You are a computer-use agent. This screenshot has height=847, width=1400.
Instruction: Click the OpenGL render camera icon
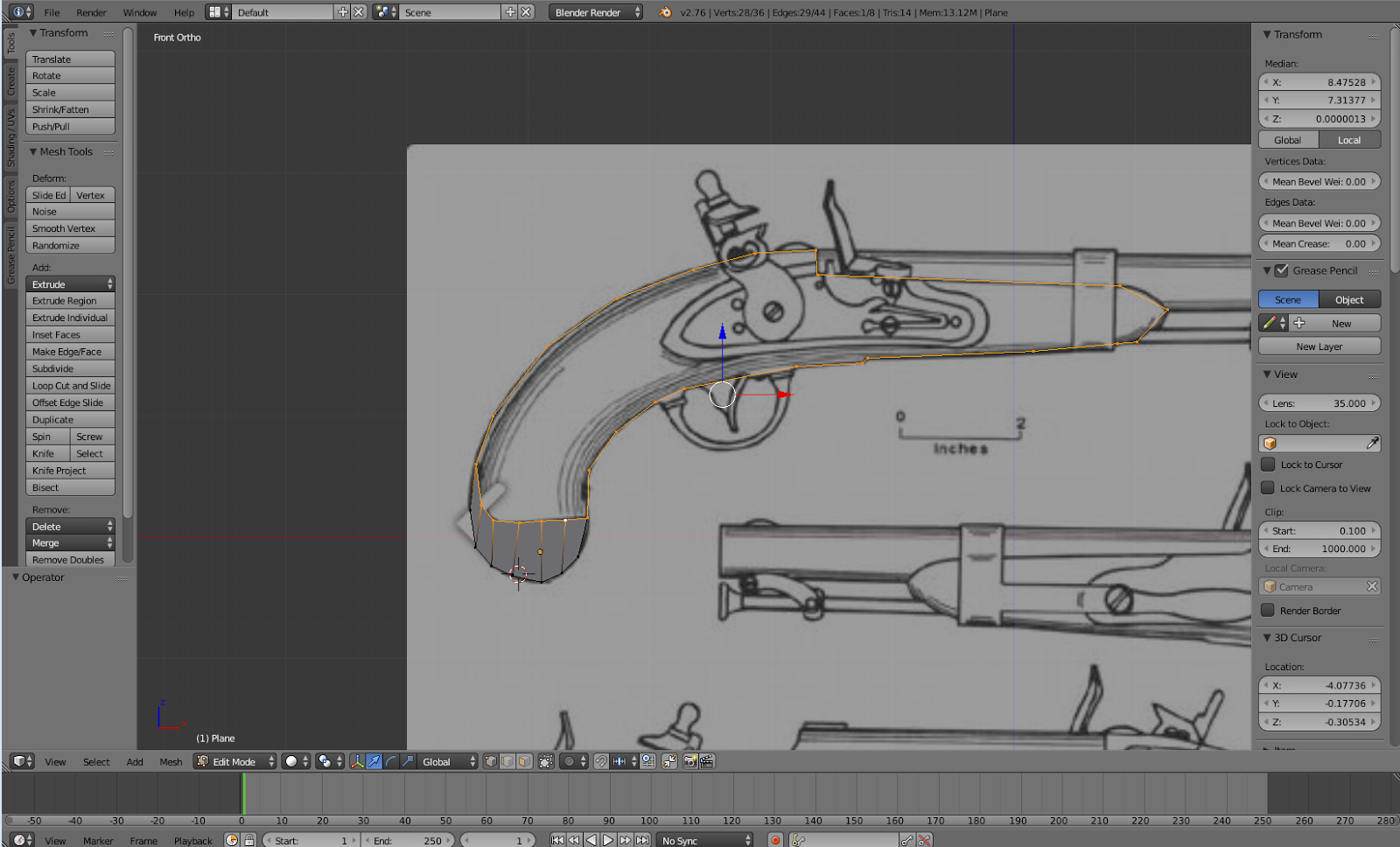[x=690, y=761]
